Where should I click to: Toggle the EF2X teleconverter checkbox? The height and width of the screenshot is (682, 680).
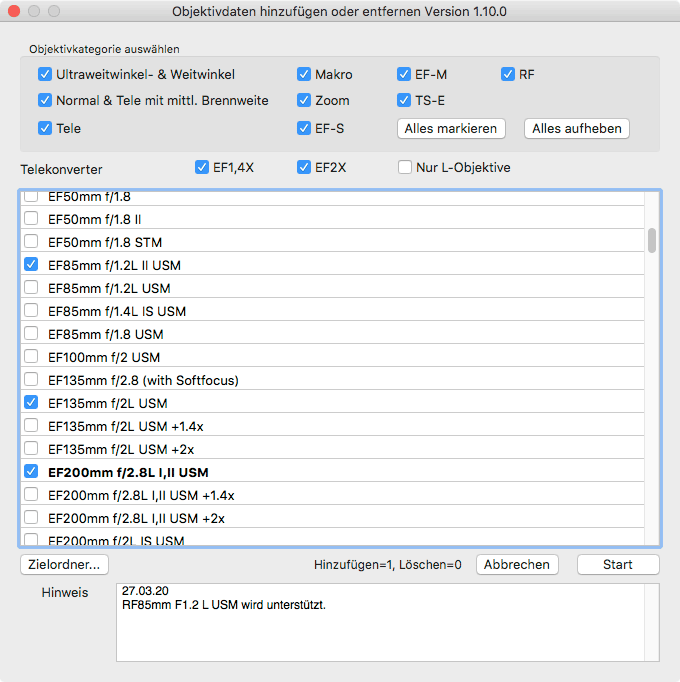[304, 167]
